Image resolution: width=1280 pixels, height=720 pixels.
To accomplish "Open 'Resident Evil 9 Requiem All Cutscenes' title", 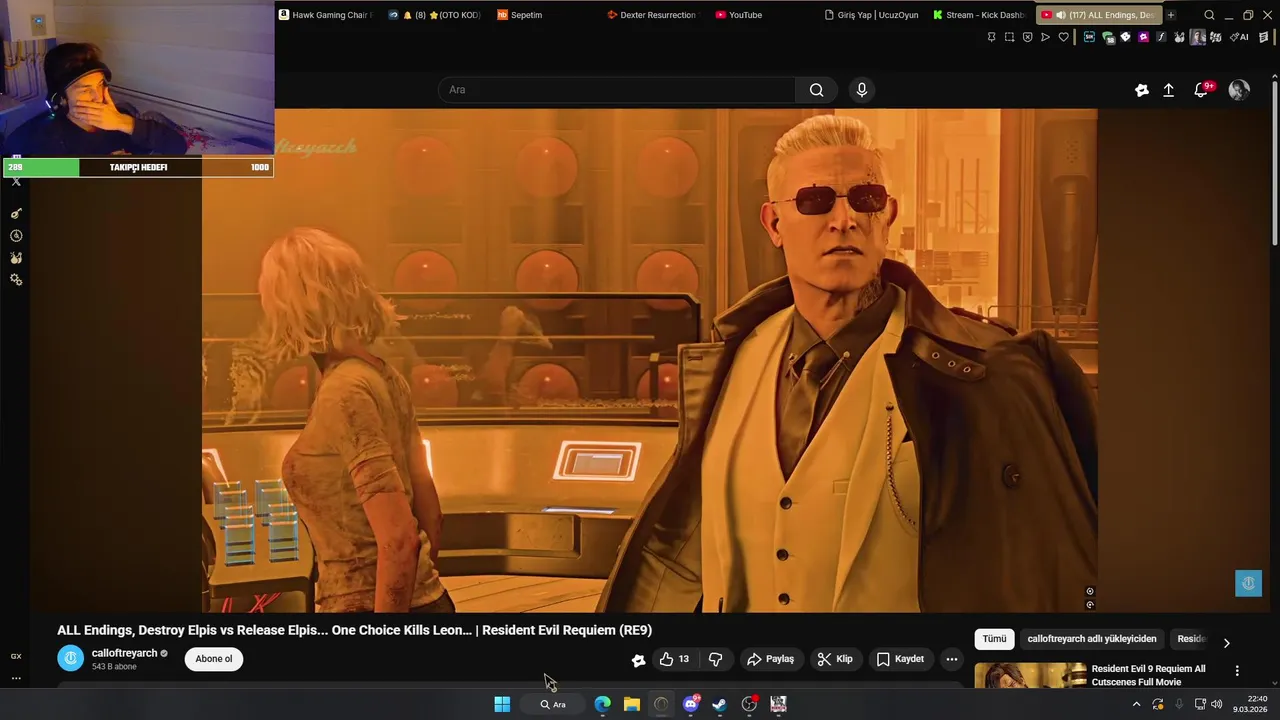I will pos(1148,675).
